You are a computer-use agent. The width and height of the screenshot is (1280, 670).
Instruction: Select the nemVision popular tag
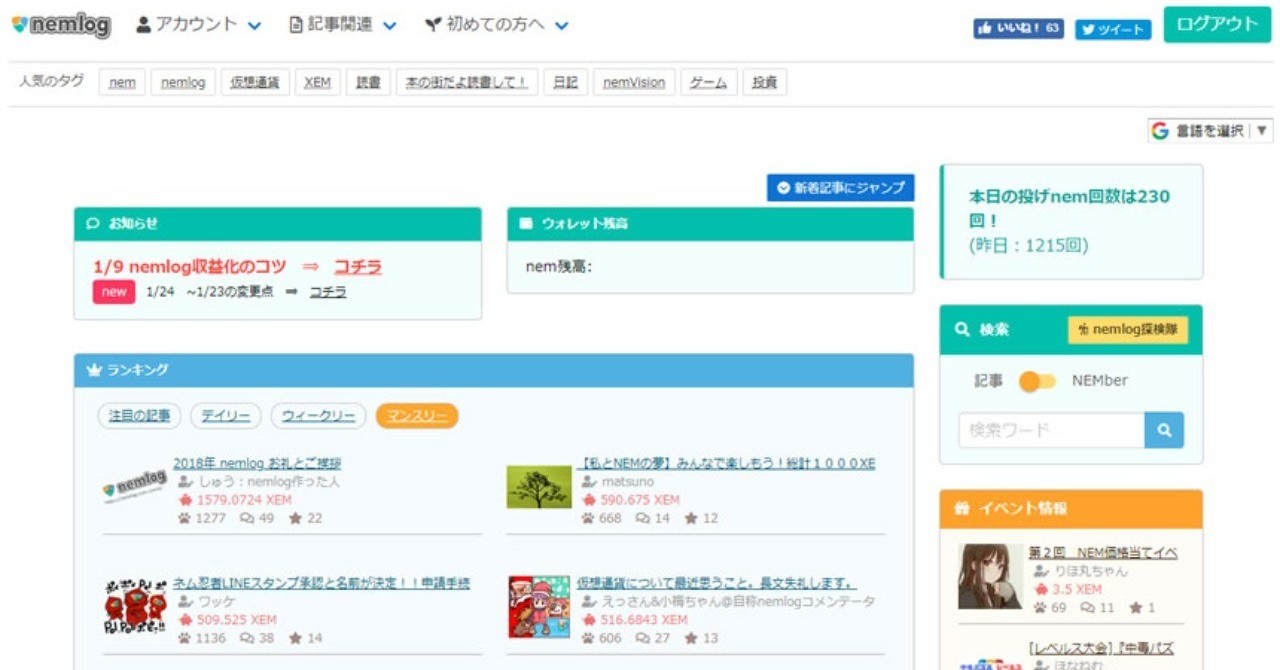click(634, 83)
